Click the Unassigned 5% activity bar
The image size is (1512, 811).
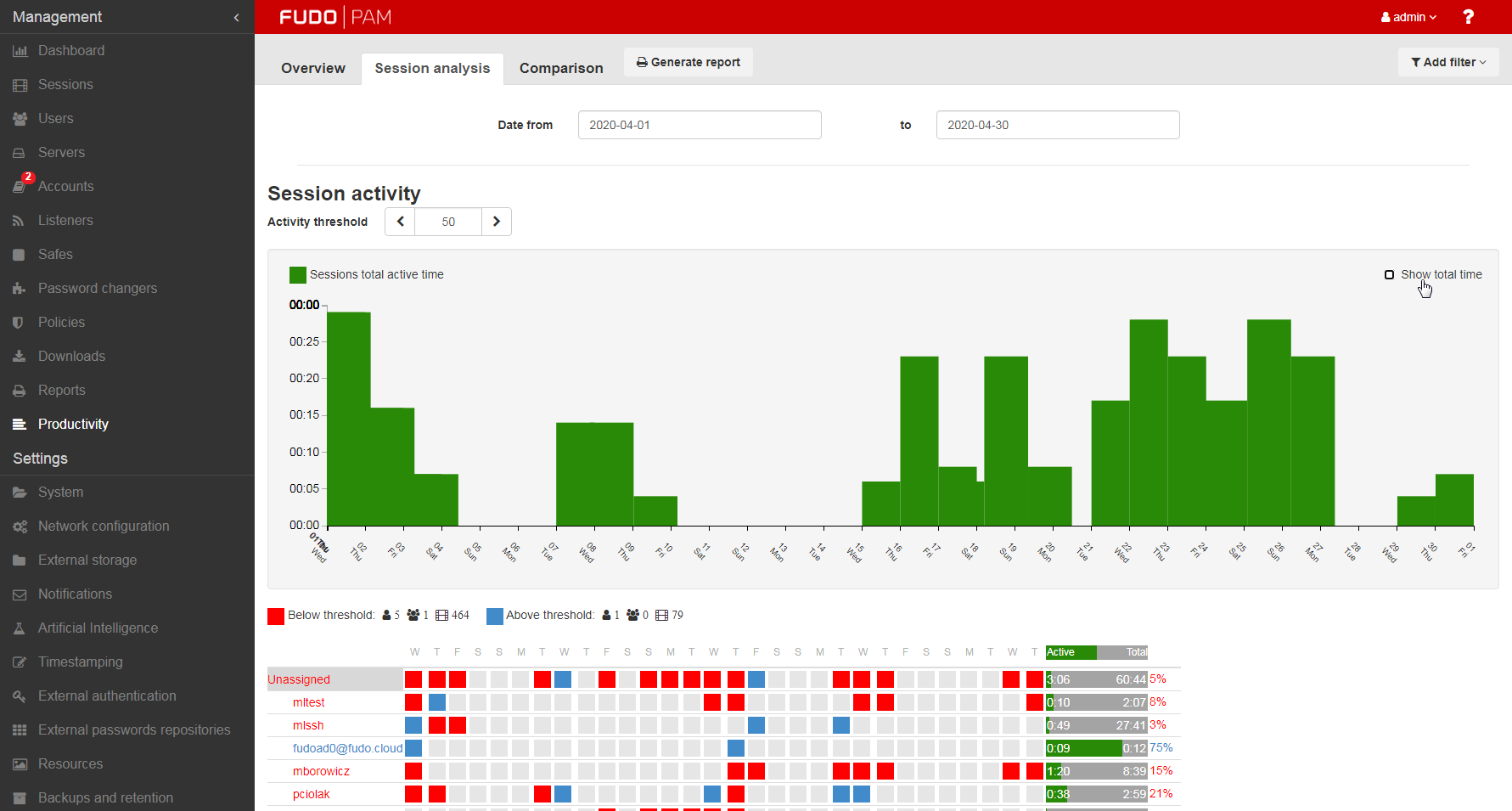(1097, 679)
